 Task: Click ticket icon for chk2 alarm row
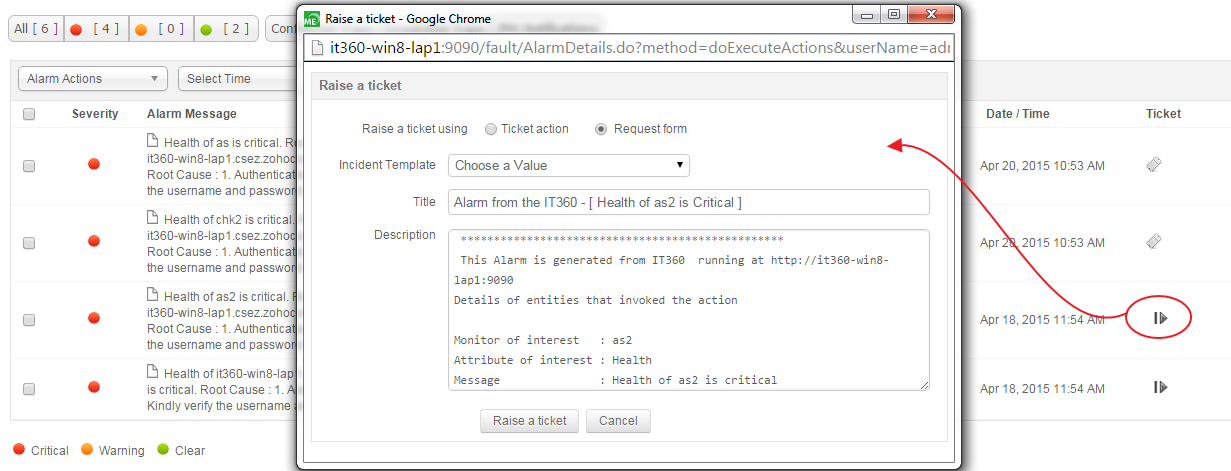tap(1153, 241)
